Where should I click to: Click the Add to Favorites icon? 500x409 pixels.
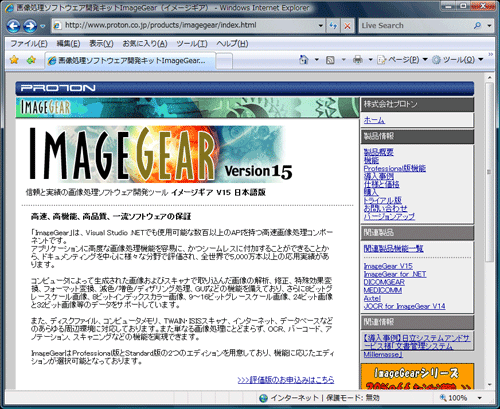click(x=31, y=60)
